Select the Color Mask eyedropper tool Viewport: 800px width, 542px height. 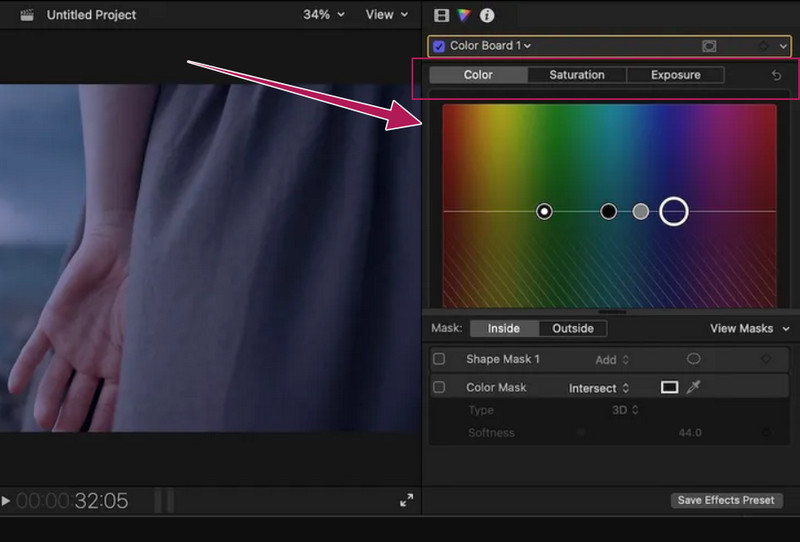[694, 387]
